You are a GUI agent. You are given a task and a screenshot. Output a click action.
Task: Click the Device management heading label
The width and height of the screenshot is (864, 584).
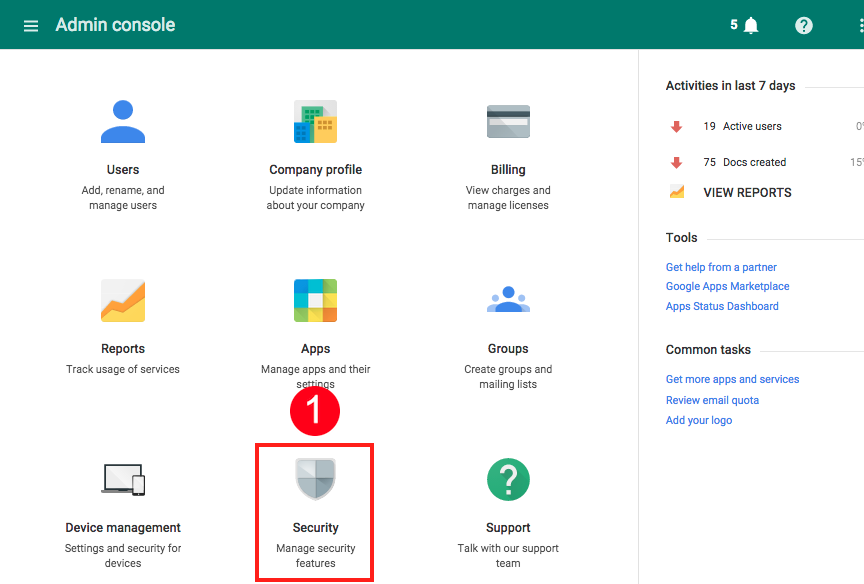123,528
